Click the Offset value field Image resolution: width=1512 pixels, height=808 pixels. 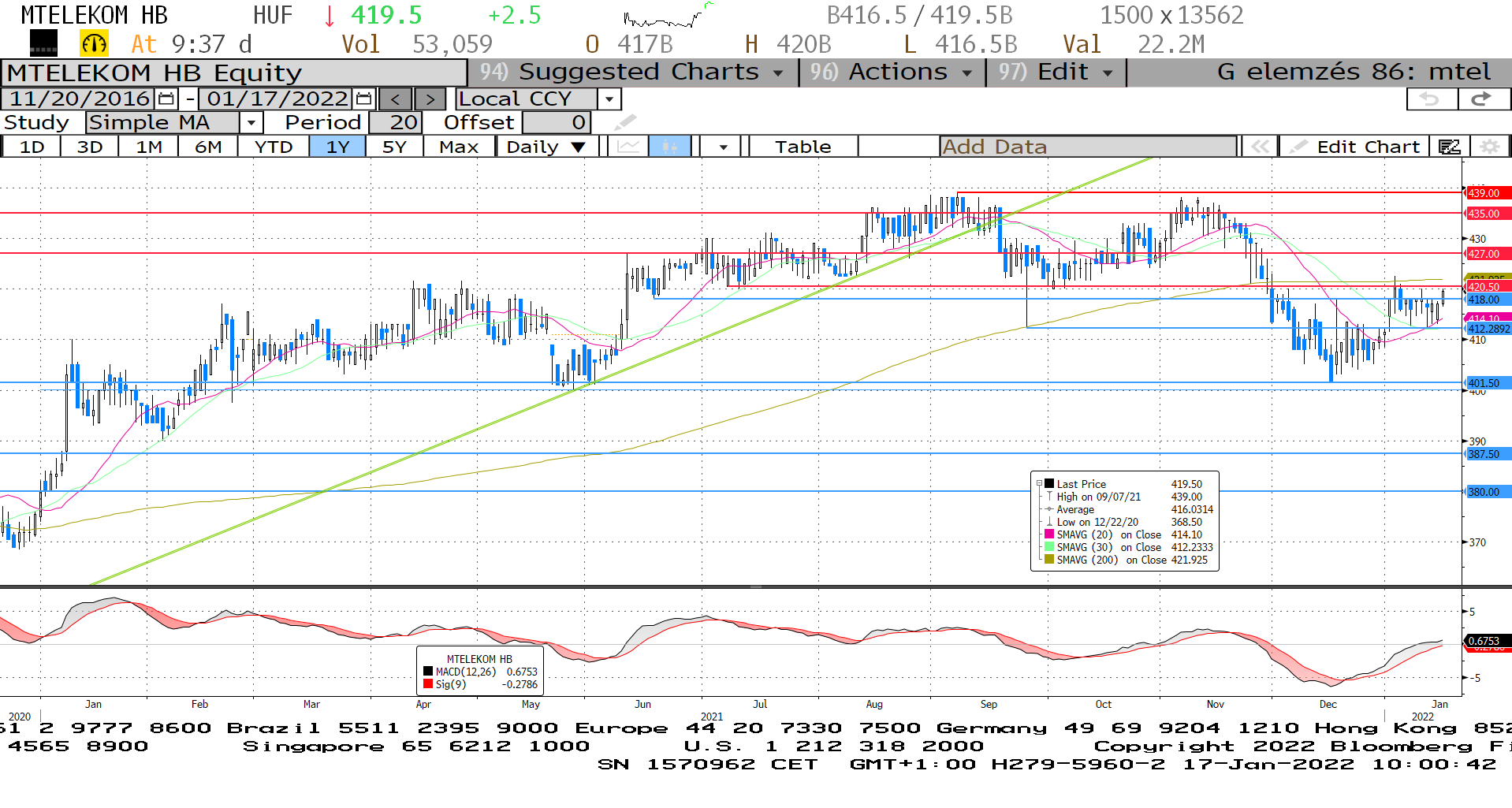tap(557, 122)
